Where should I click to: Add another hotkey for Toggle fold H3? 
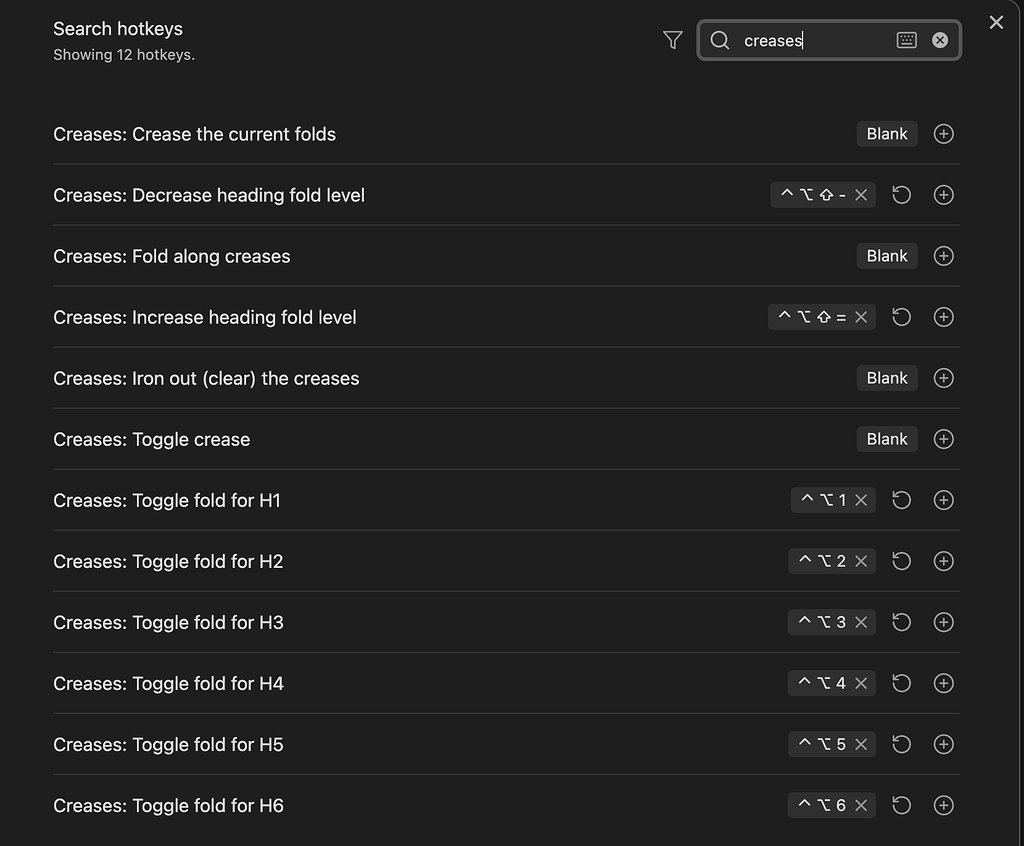[943, 622]
